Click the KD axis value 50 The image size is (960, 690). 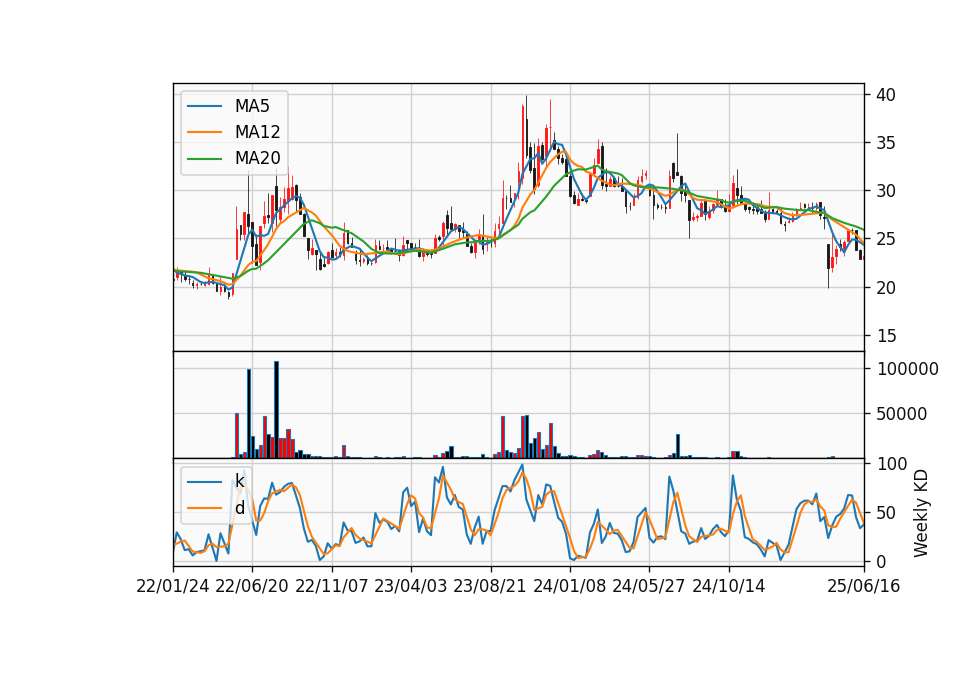click(x=887, y=513)
